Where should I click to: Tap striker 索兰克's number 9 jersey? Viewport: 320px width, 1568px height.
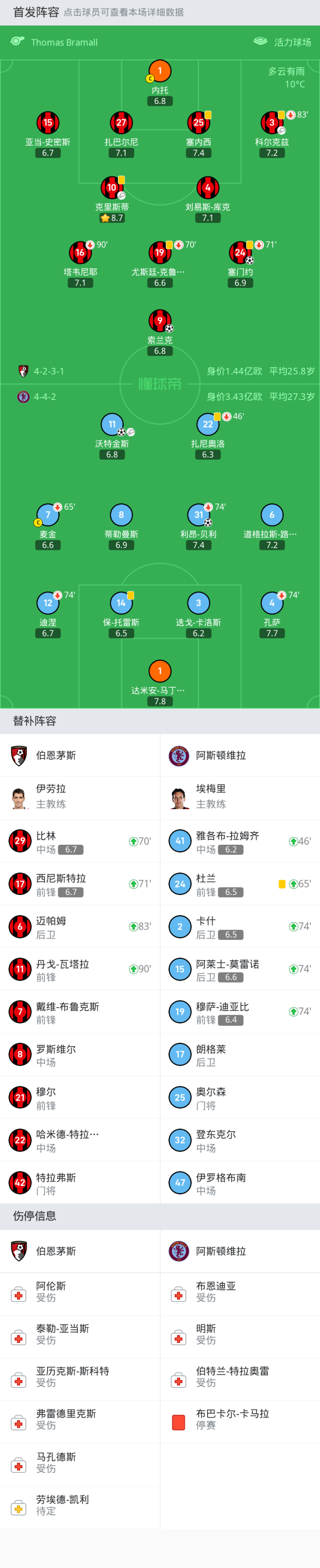[160, 320]
